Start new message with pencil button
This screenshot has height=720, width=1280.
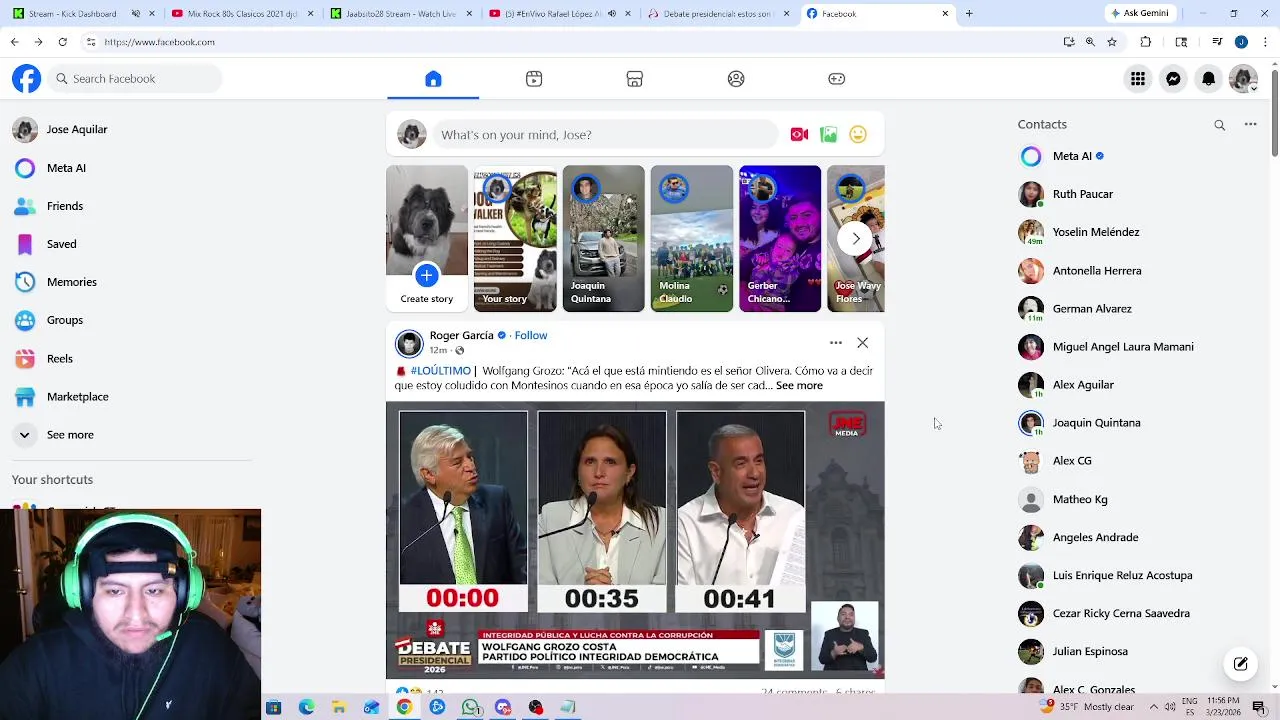point(1241,664)
